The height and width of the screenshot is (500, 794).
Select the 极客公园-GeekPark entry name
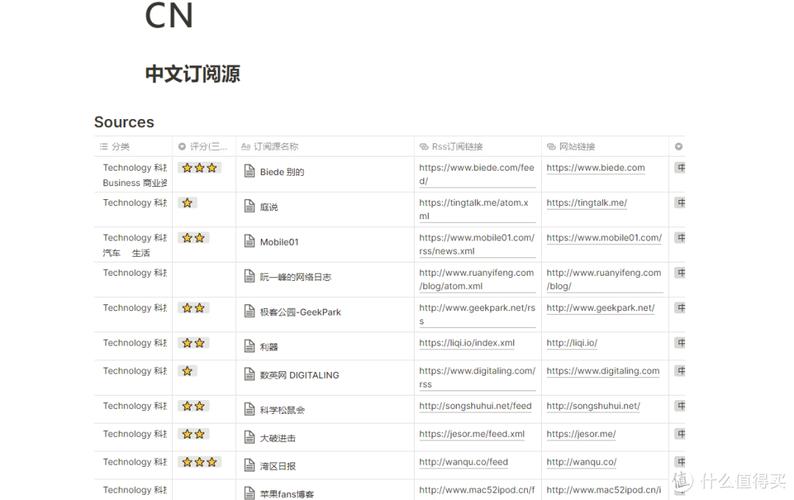[300, 312]
